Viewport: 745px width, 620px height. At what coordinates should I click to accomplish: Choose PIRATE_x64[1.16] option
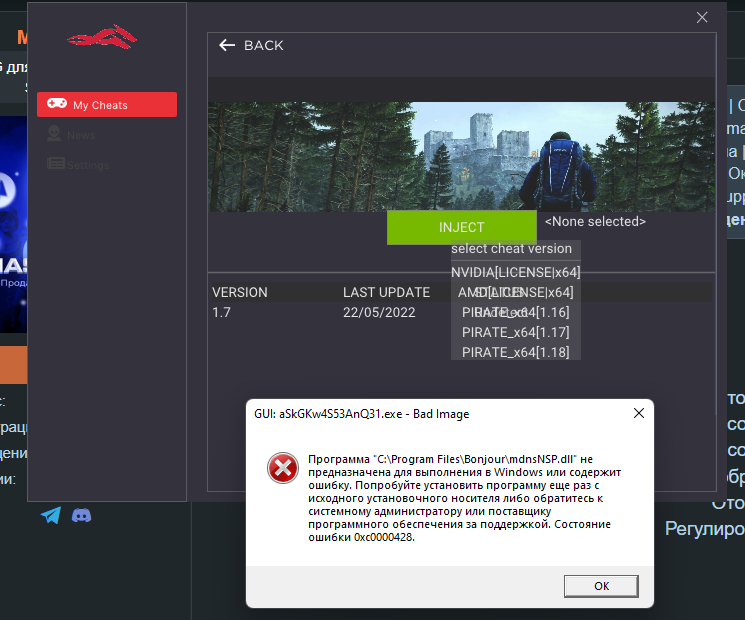[x=516, y=312]
